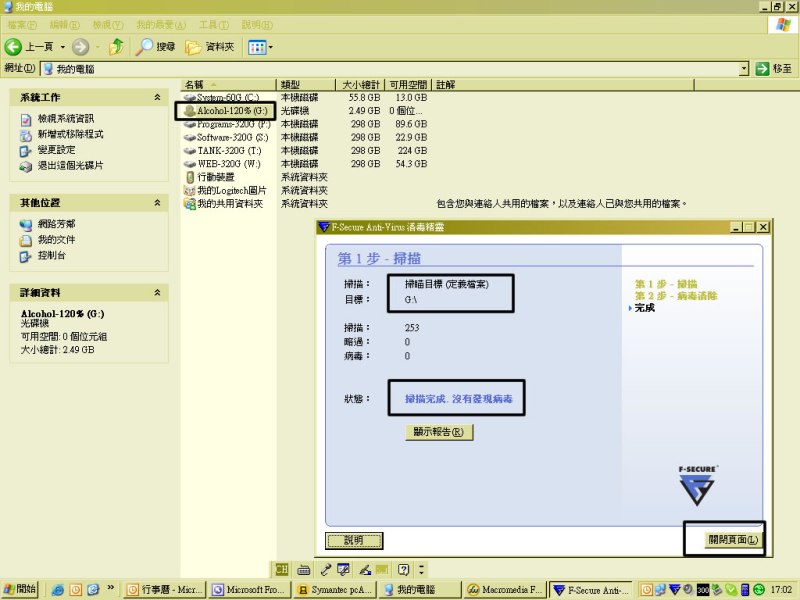
Task: Sort by the 名稱 column header
Action: click(228, 85)
